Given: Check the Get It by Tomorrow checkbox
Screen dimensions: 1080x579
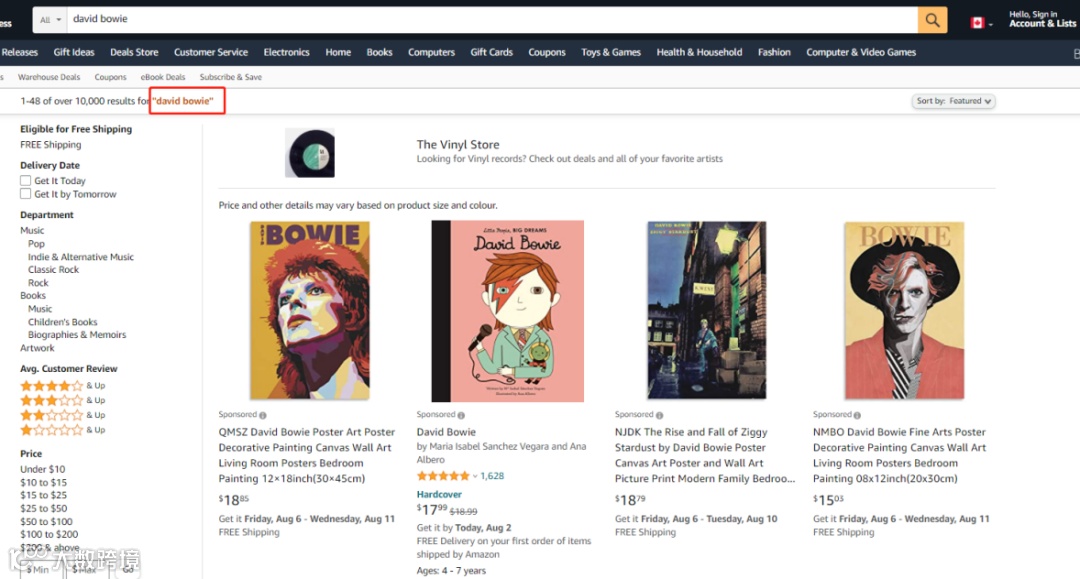Looking at the screenshot, I should 25,194.
